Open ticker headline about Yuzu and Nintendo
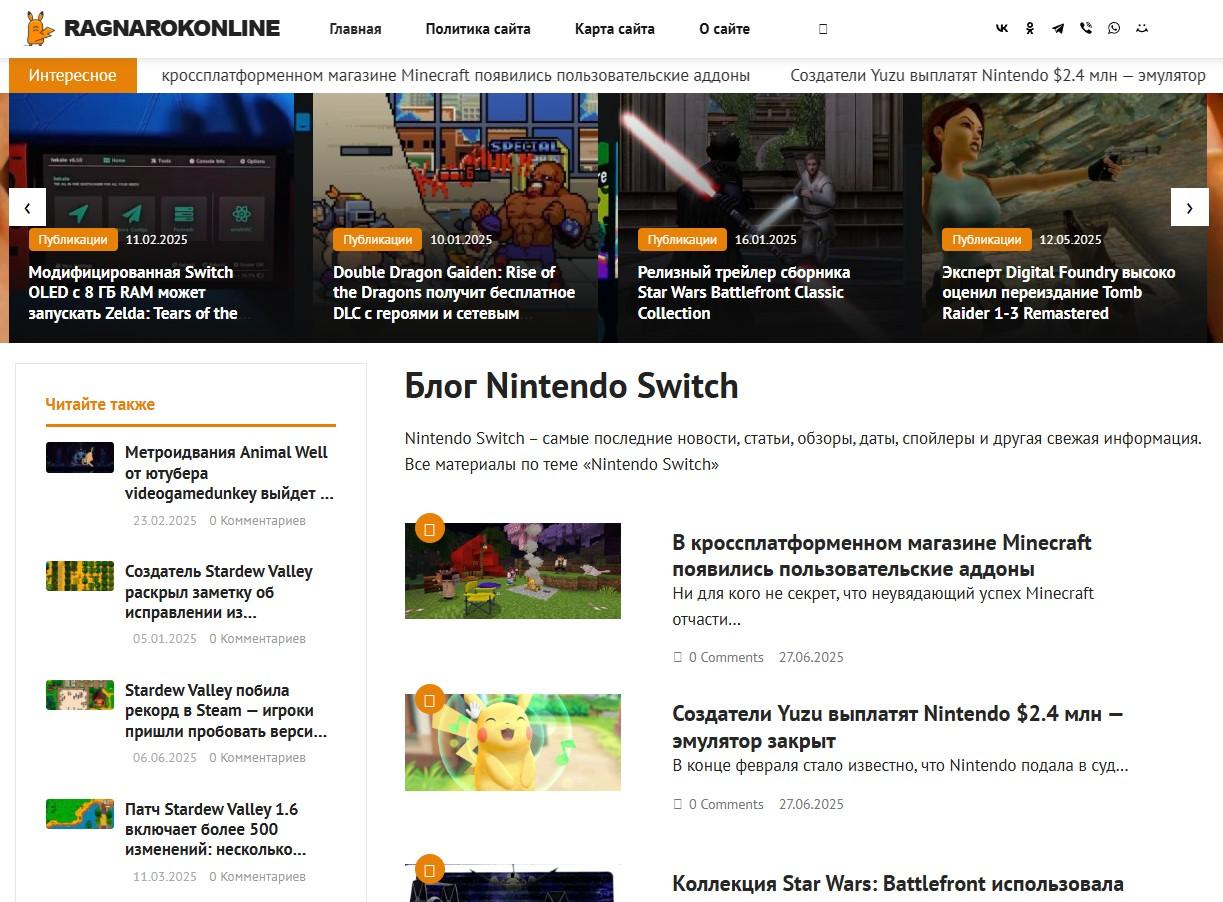Viewport: 1223px width, 902px height. coord(998,75)
